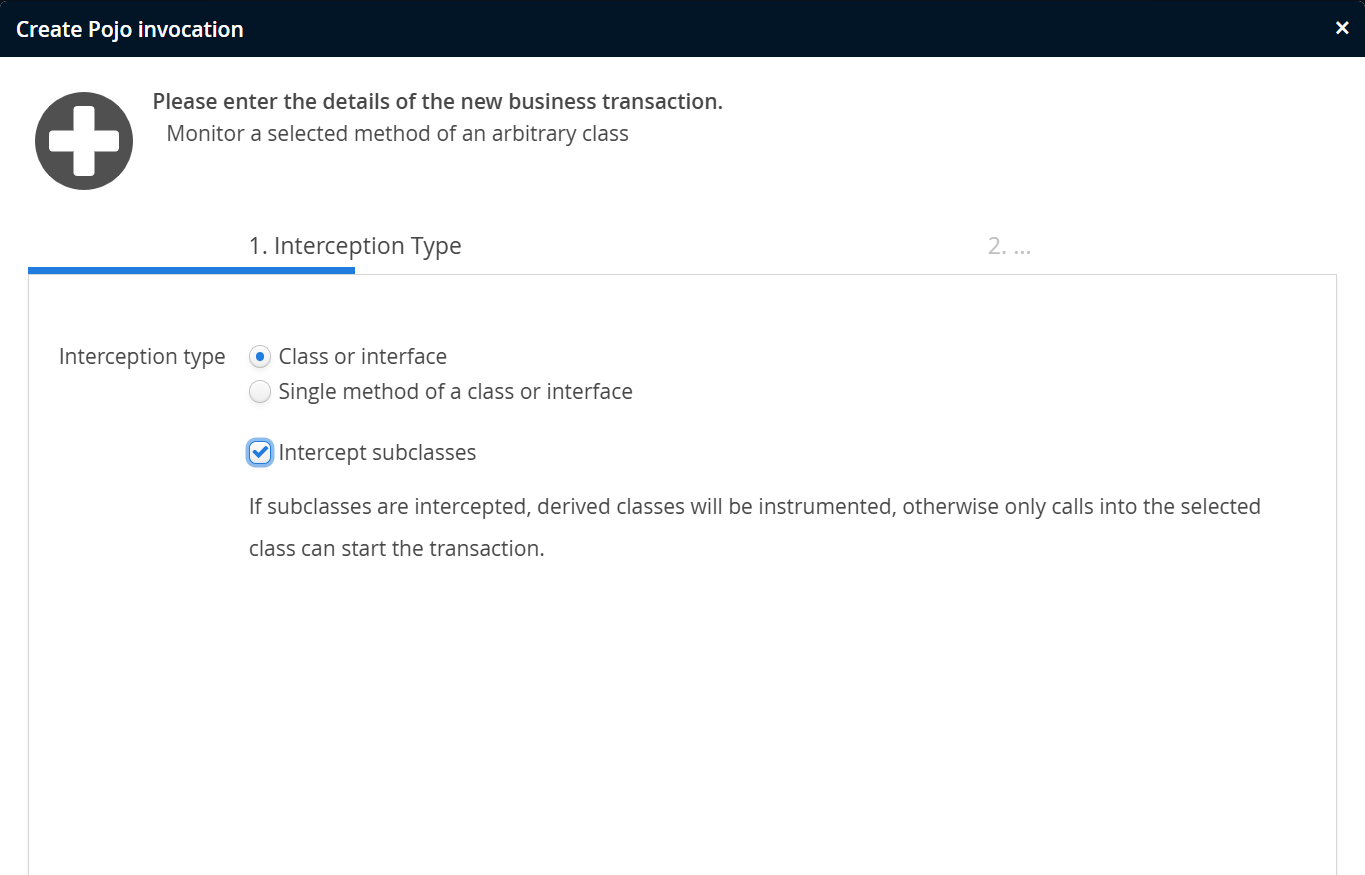Click the 'Monitor a selected method' subtitle
The image size is (1365, 875).
(397, 134)
